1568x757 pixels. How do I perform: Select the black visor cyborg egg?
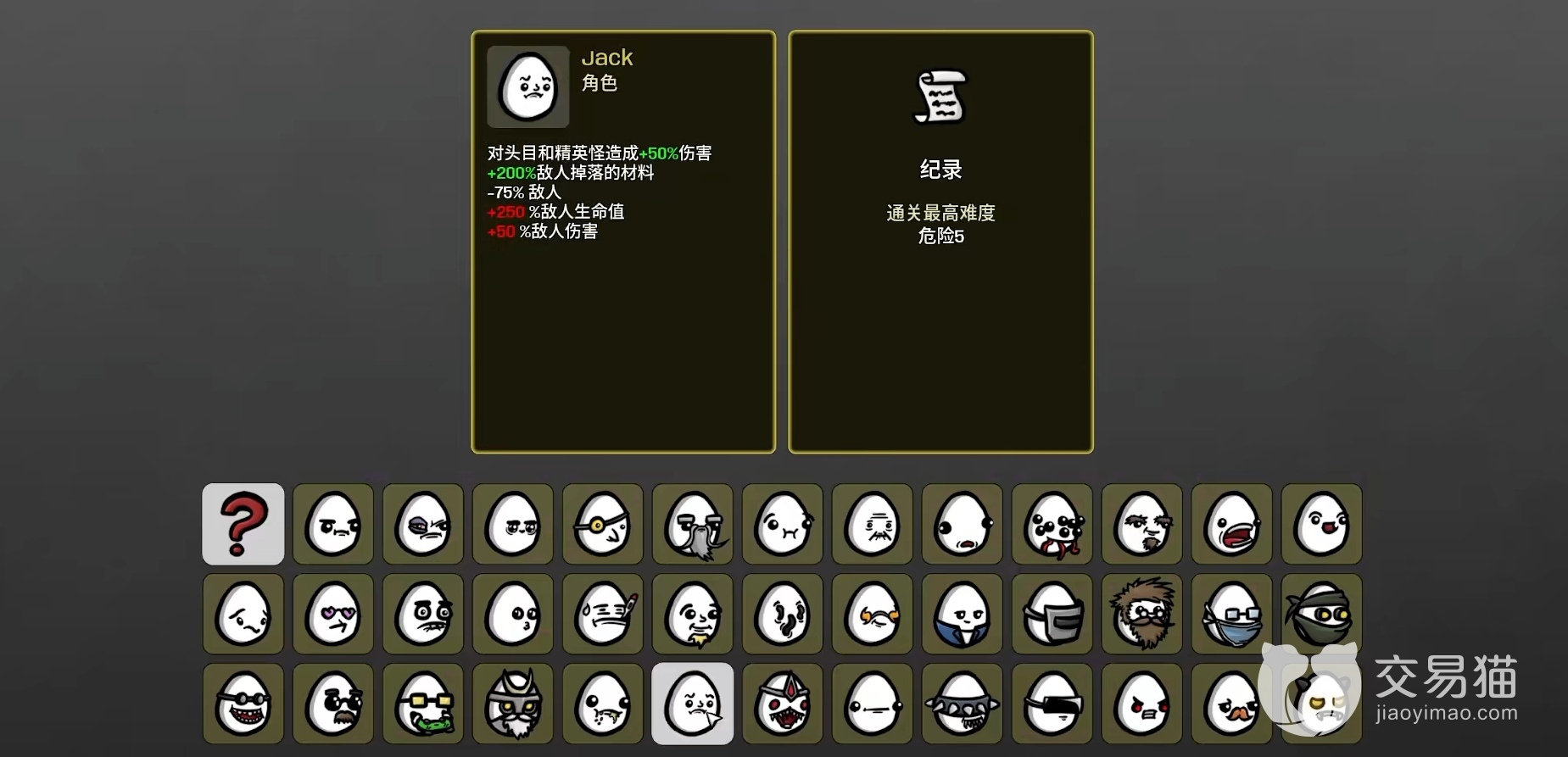(x=1052, y=704)
